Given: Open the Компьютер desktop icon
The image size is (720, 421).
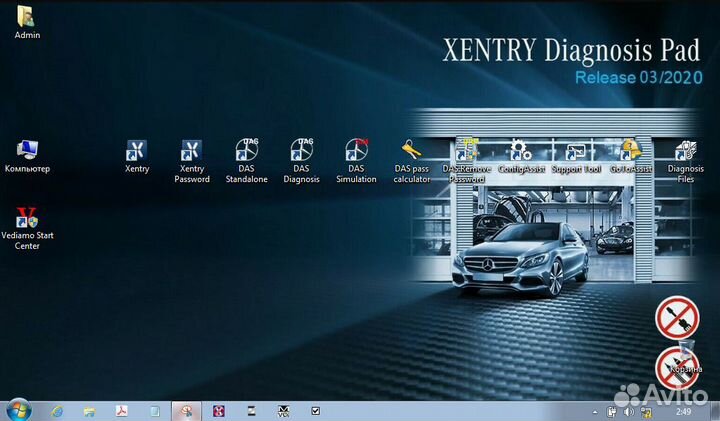Looking at the screenshot, I should coord(27,151).
